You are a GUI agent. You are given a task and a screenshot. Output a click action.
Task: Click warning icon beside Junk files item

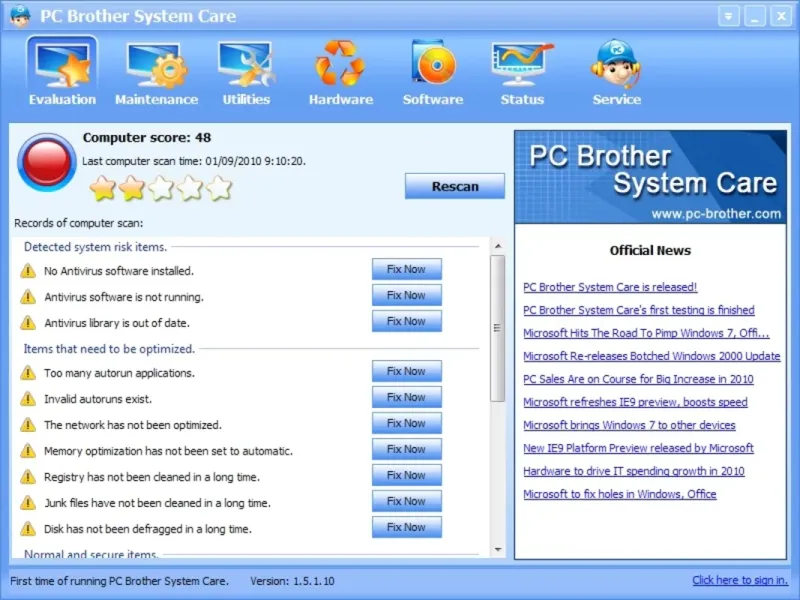point(28,503)
